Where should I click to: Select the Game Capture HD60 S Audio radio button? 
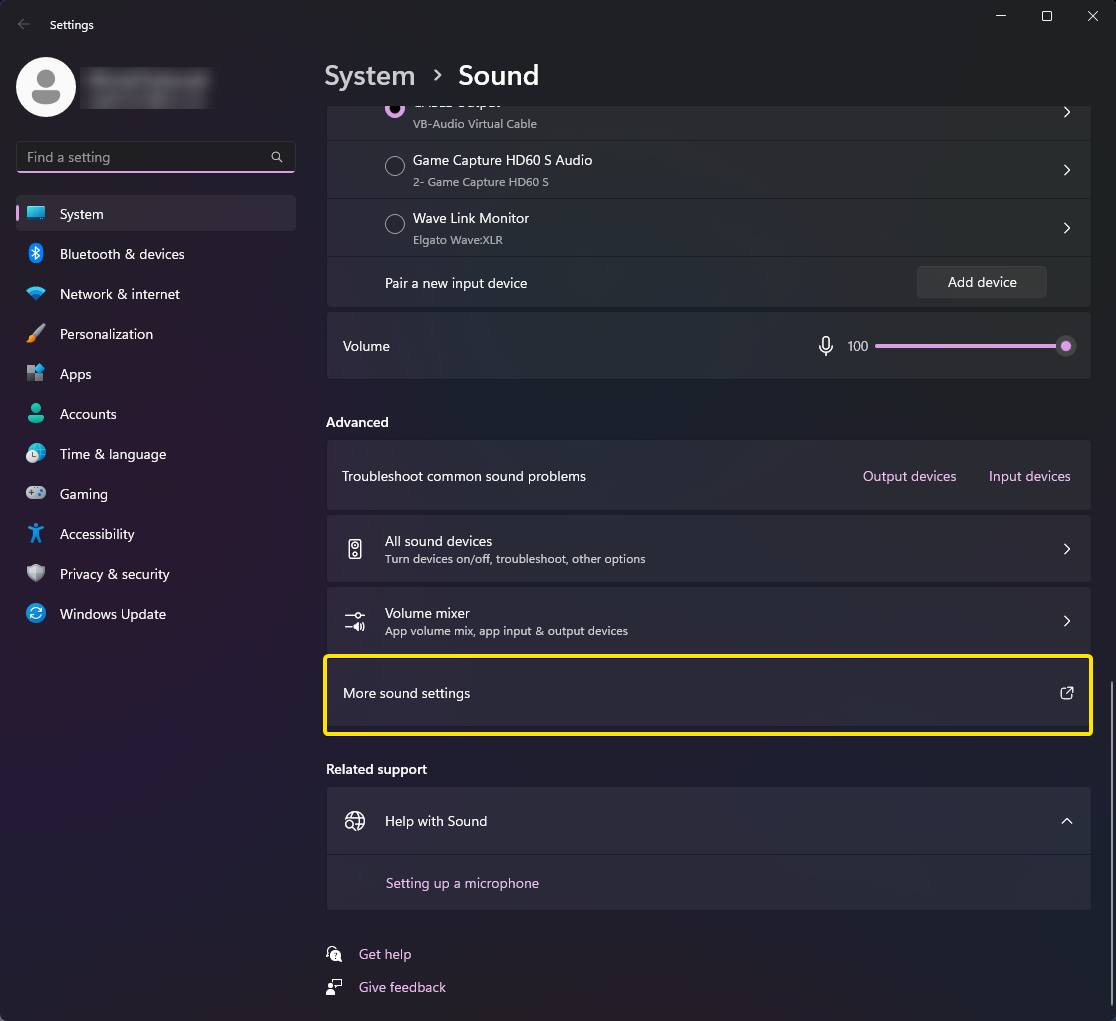point(394,166)
